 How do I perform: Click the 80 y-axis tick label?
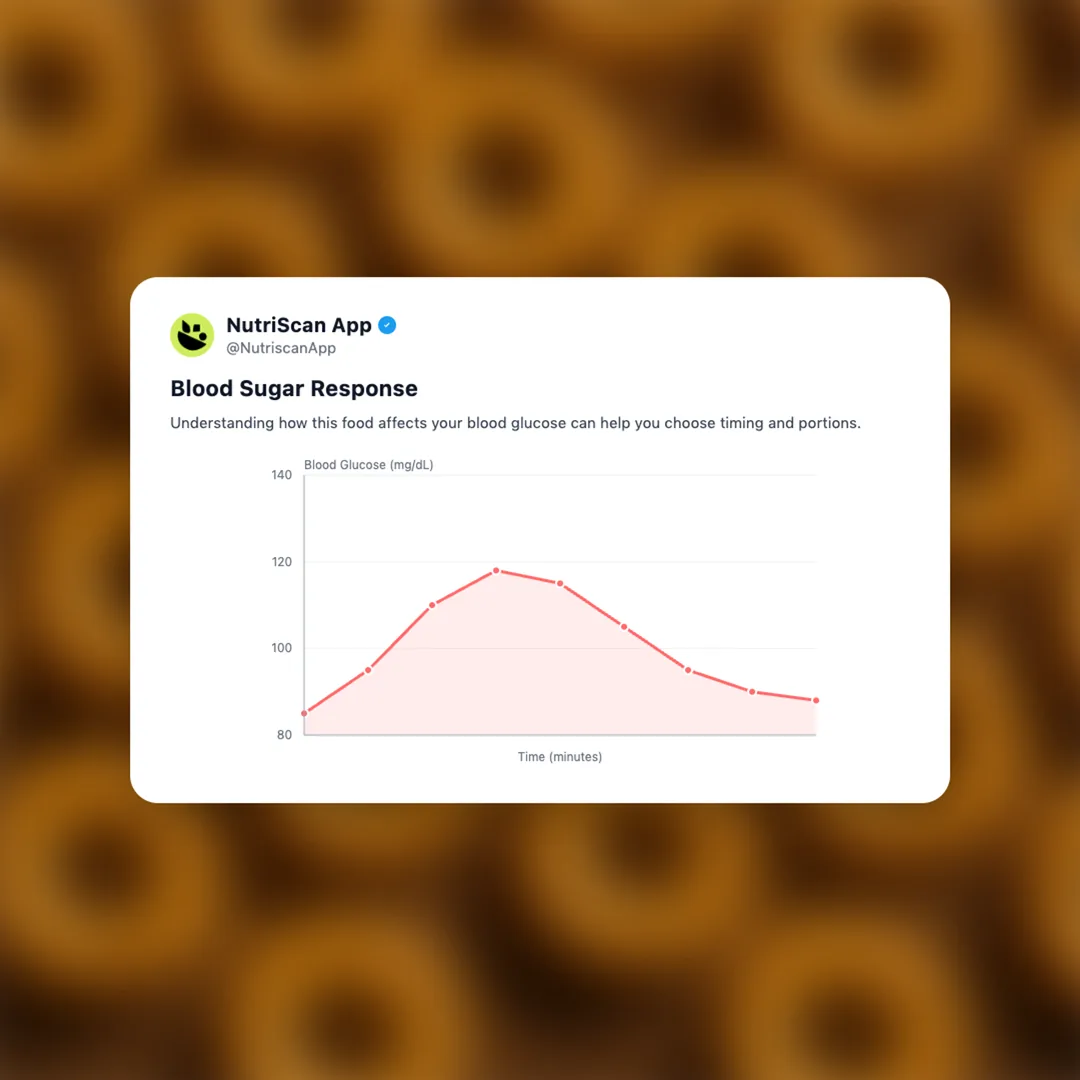[285, 735]
